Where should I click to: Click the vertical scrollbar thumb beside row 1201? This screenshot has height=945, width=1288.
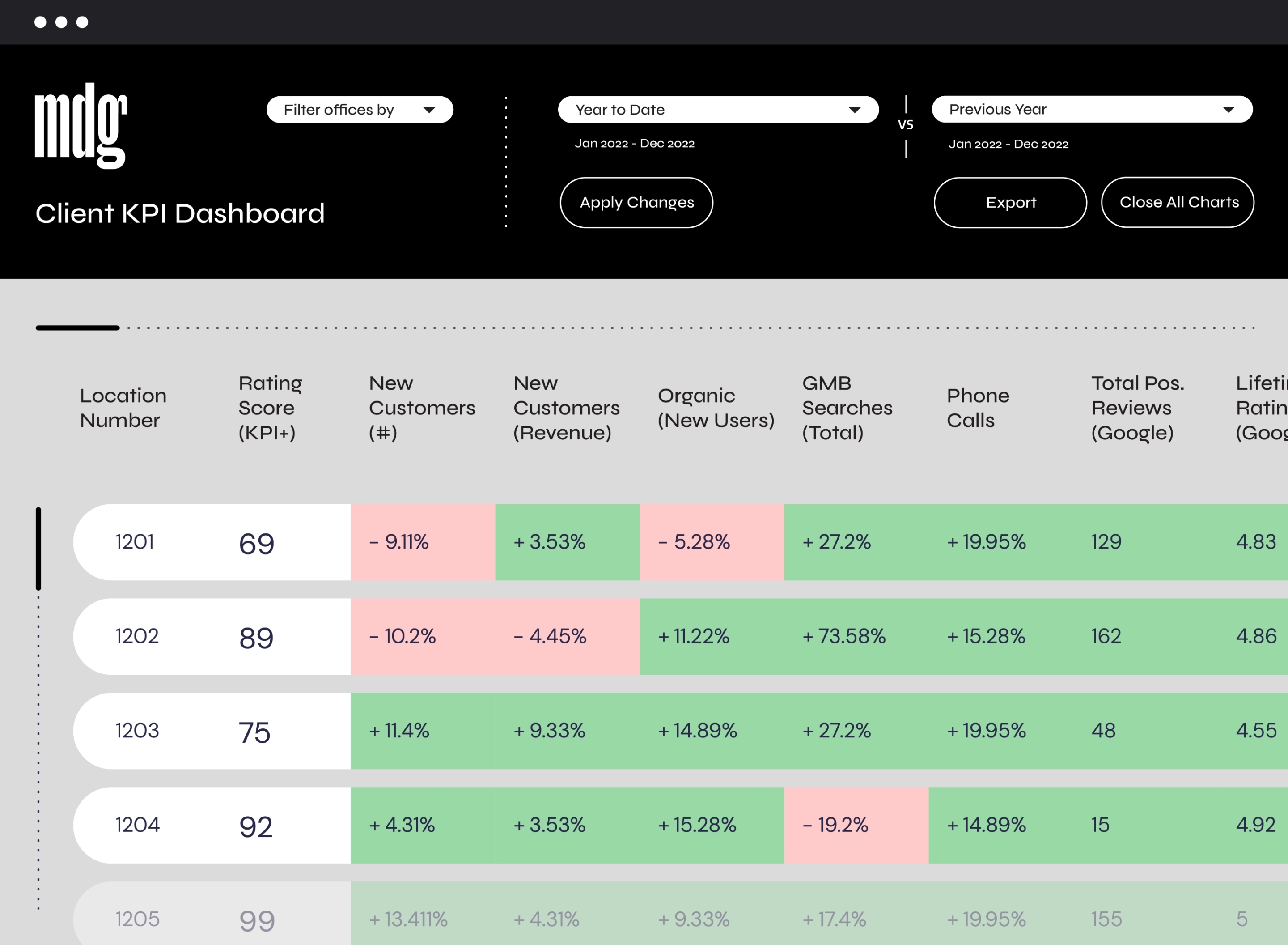38,548
